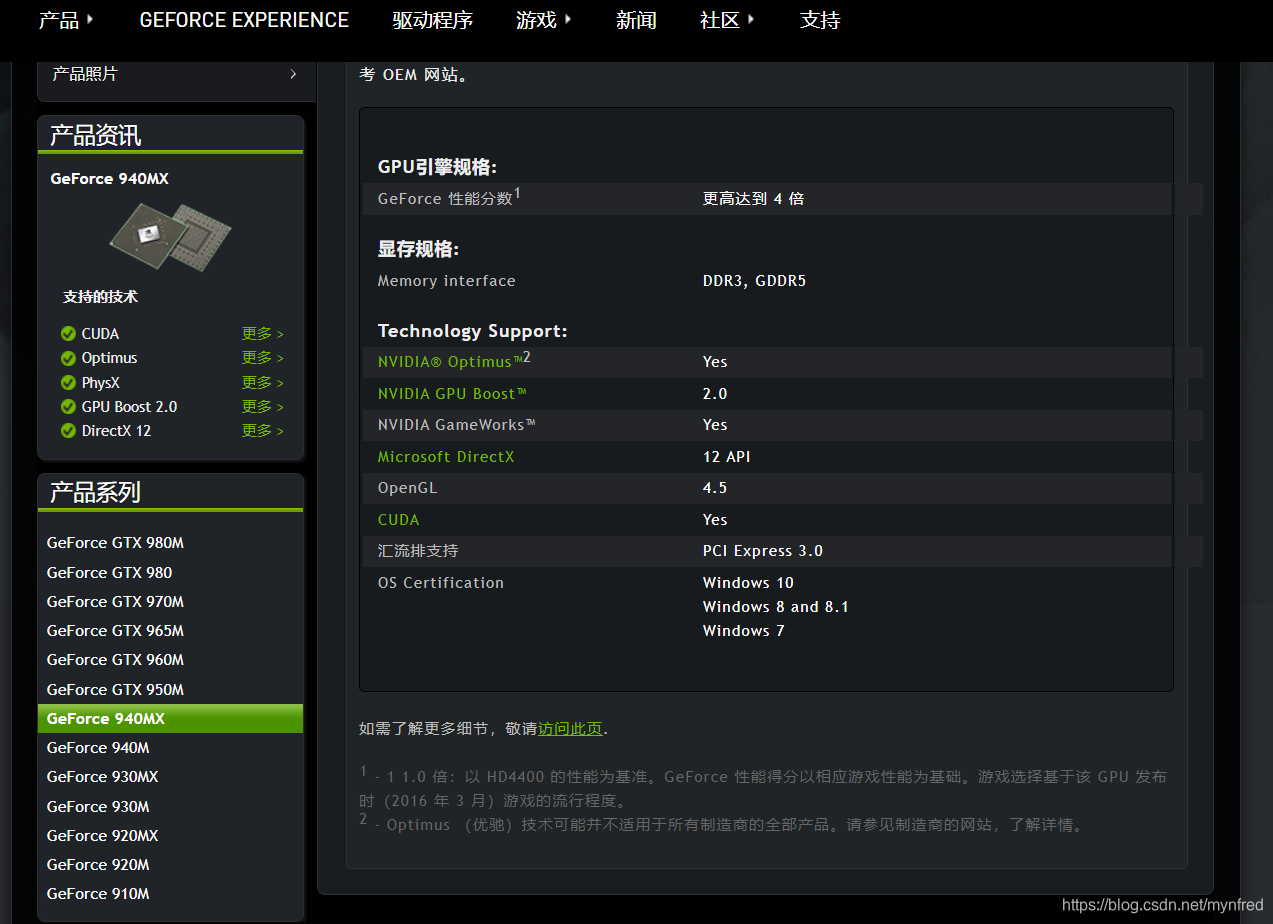The image size is (1273, 924).
Task: Open the Microsoft DirectX link
Action: coord(446,457)
